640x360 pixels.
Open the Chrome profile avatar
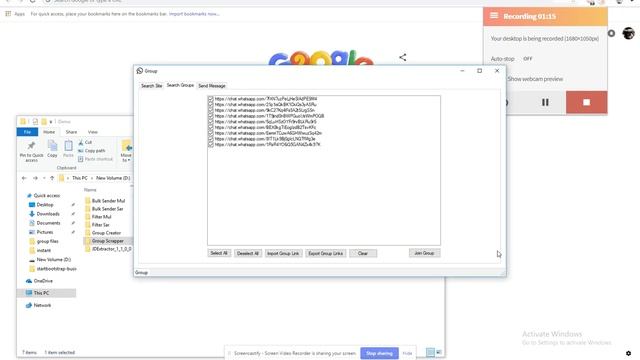pos(628,33)
